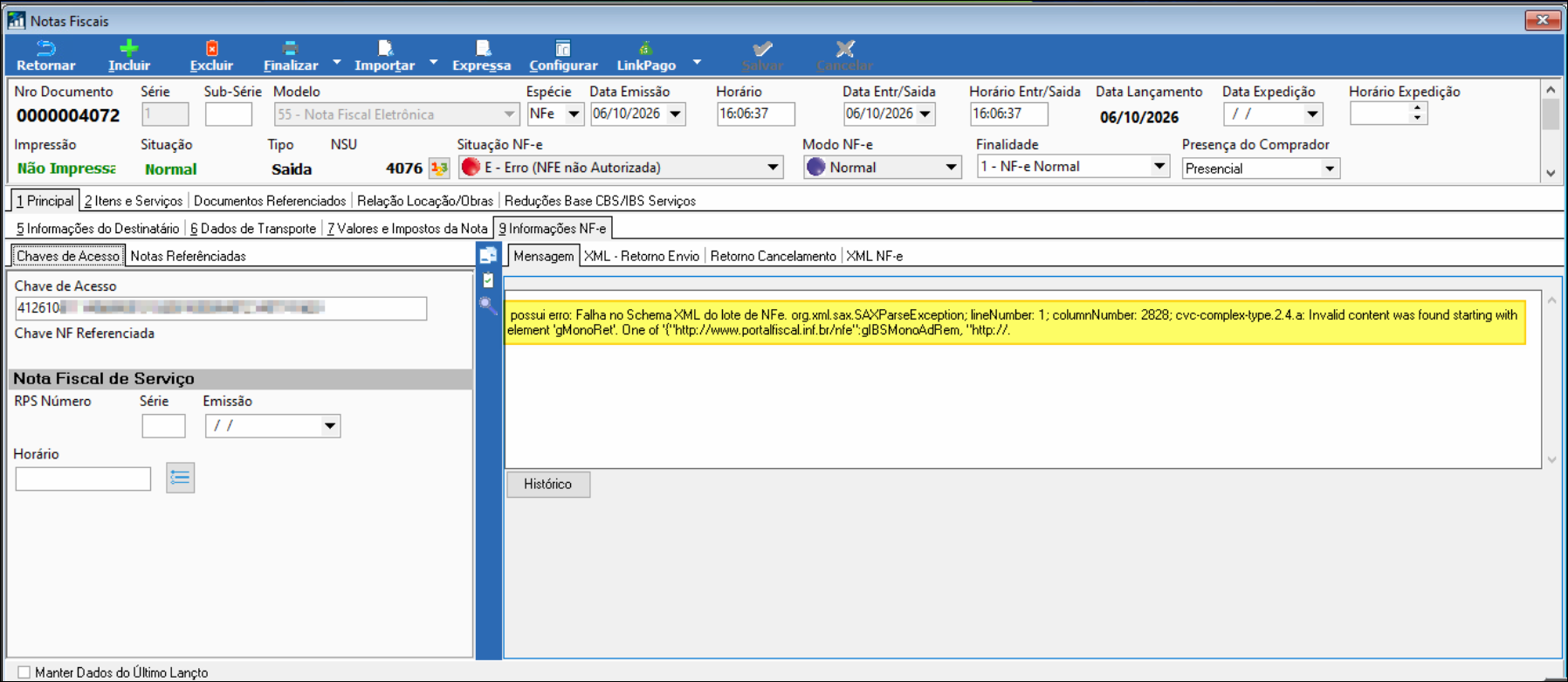Click the Finalizar printer icon
Image resolution: width=1568 pixels, height=682 pixels.
(x=291, y=49)
